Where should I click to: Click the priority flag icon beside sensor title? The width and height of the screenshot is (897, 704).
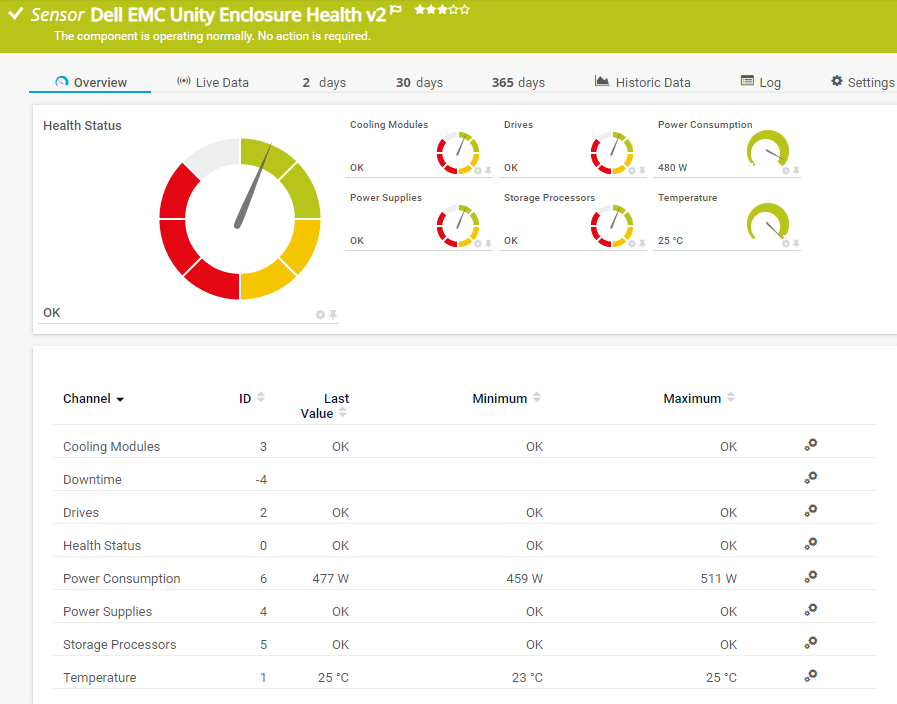click(x=396, y=11)
